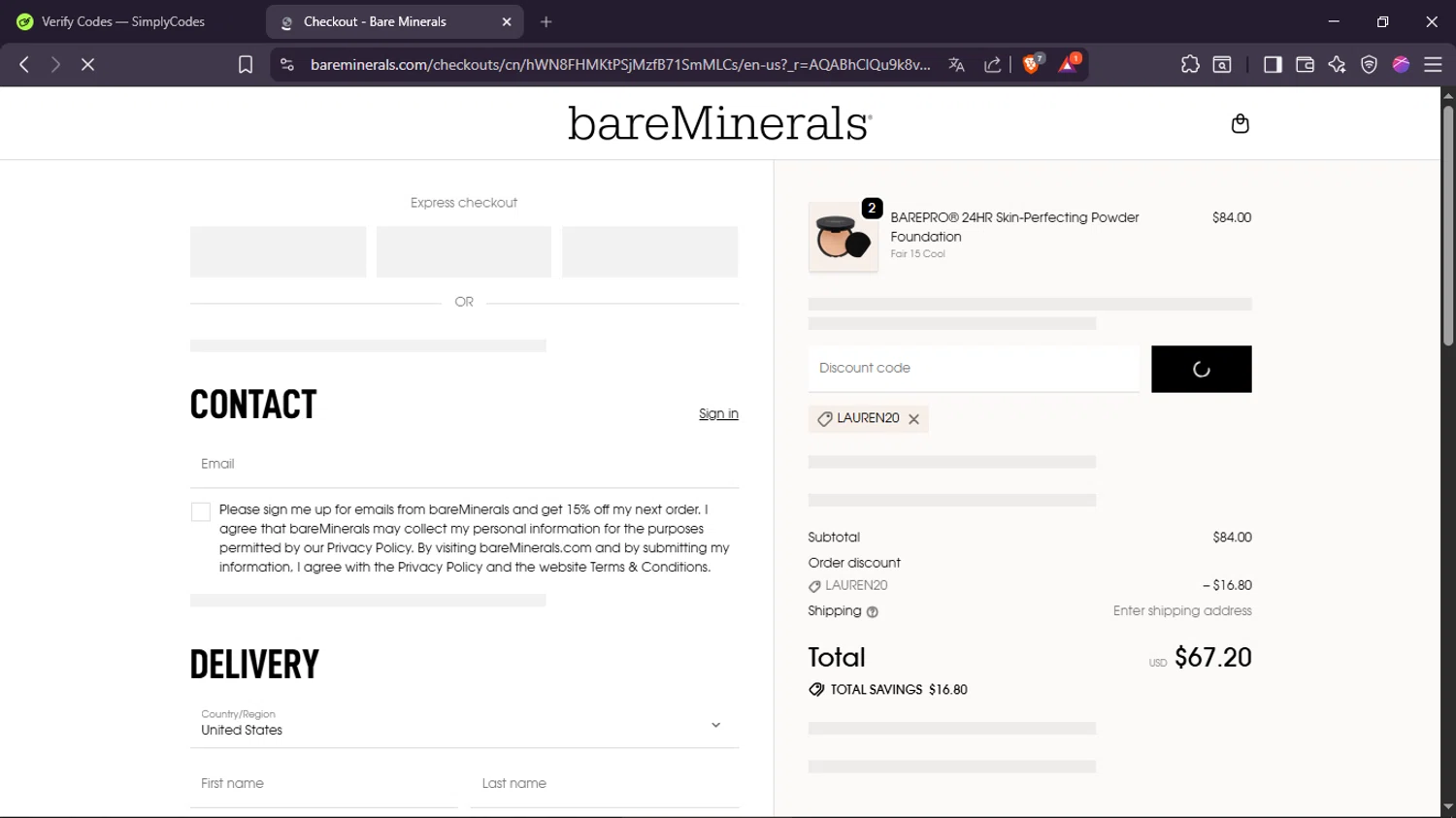The width and height of the screenshot is (1456, 818).
Task: Open a new tab with plus
Action: pos(546,21)
